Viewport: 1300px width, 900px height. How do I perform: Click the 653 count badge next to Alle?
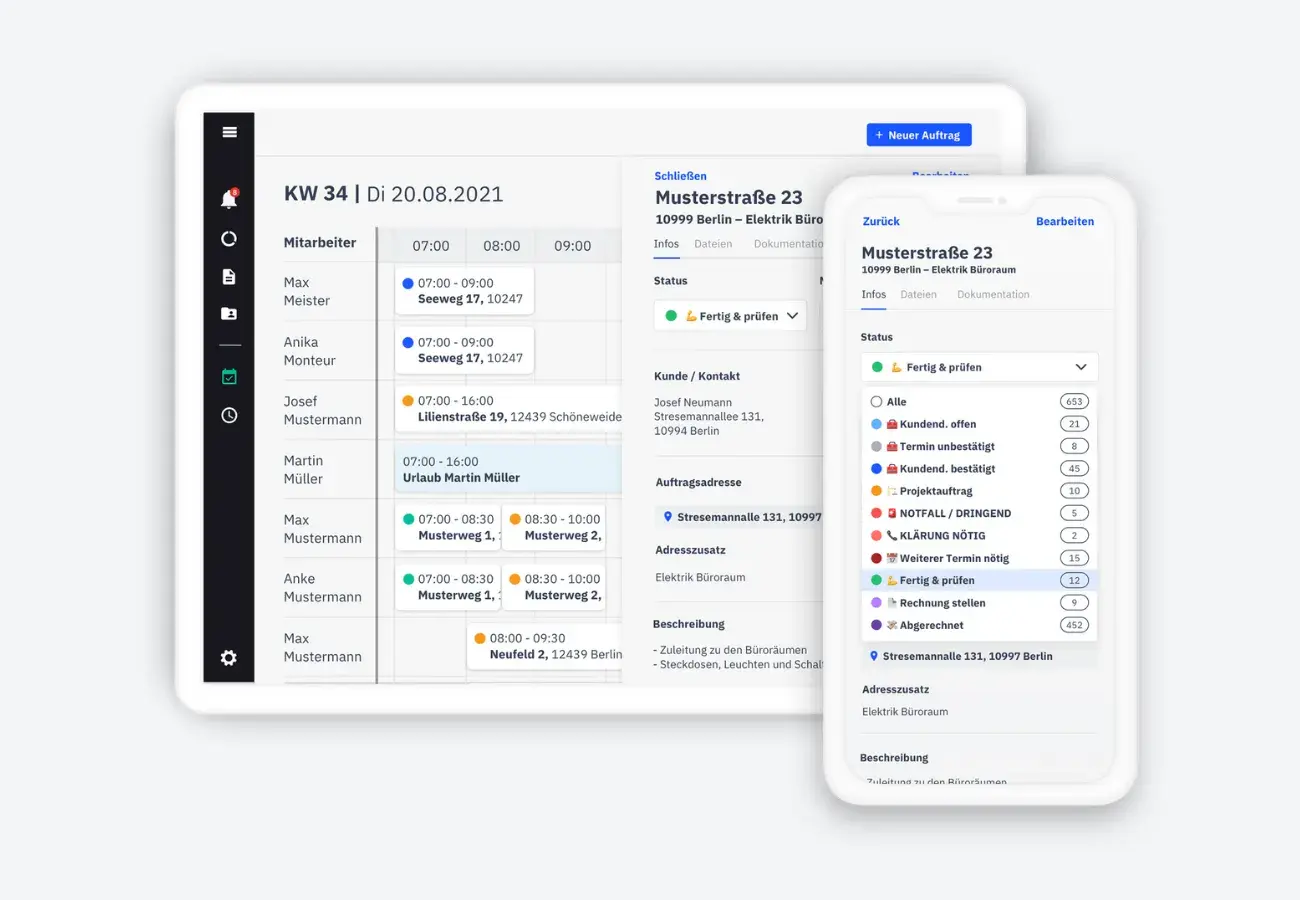click(x=1074, y=401)
